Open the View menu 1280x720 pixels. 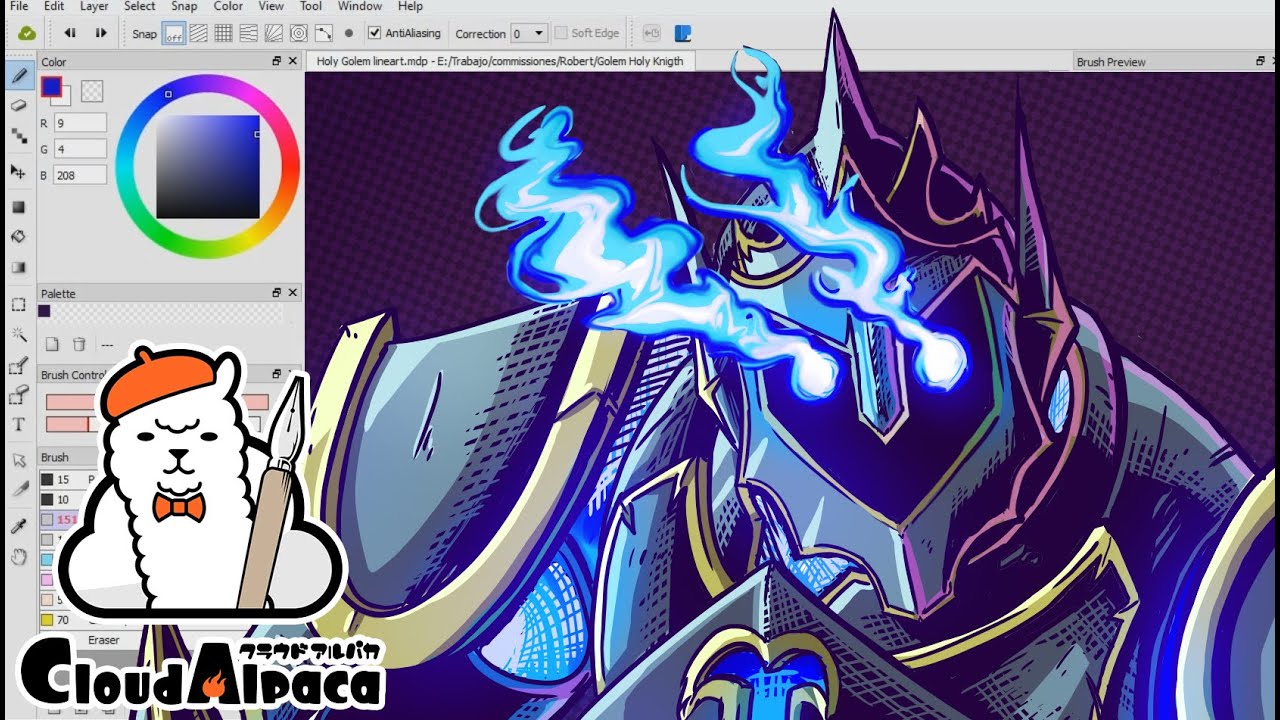click(x=271, y=6)
